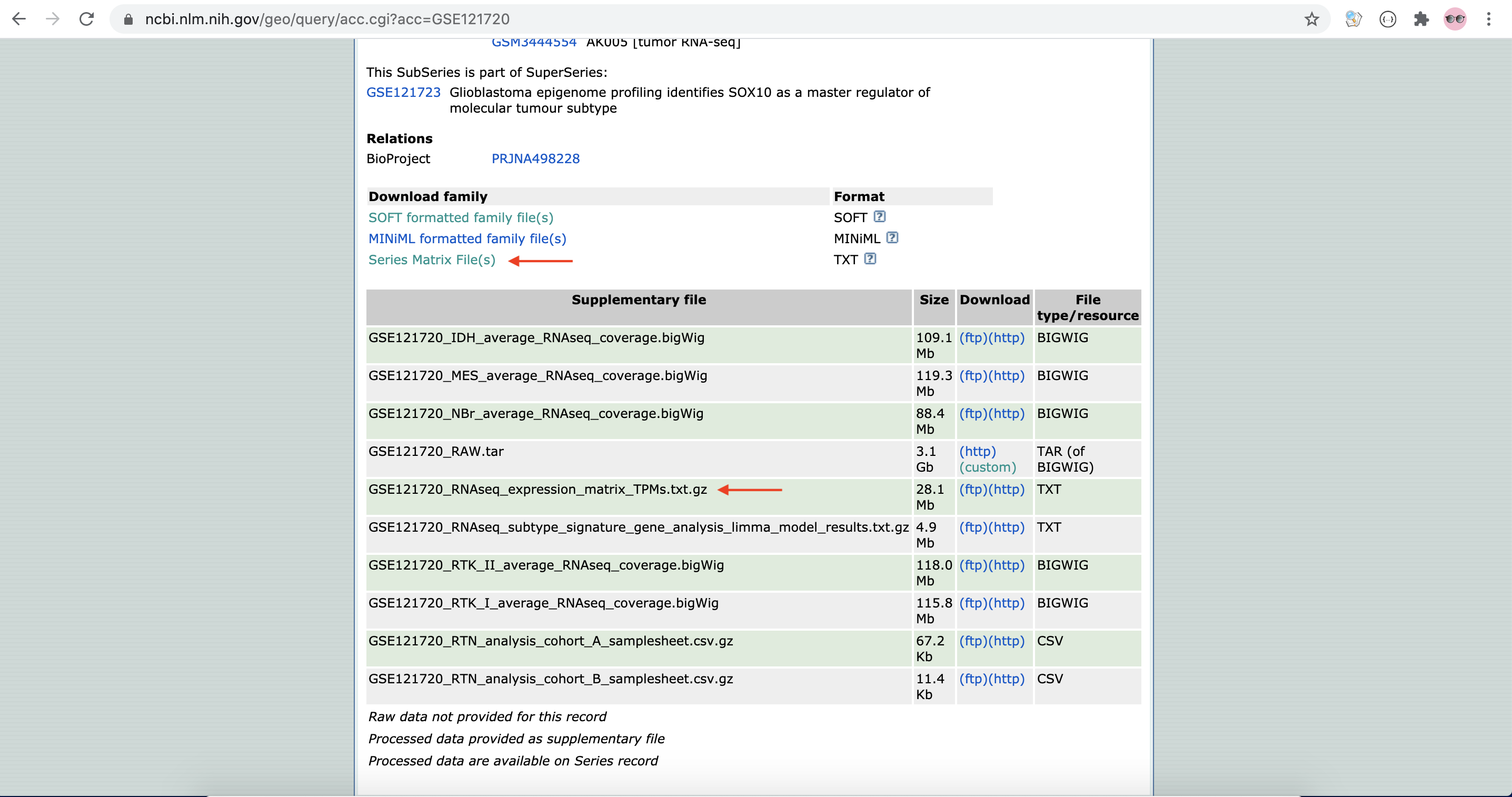Click ftp link for IDH_average bigWig
Screen dimensions: 1512x797
pyautogui.click(x=973, y=338)
